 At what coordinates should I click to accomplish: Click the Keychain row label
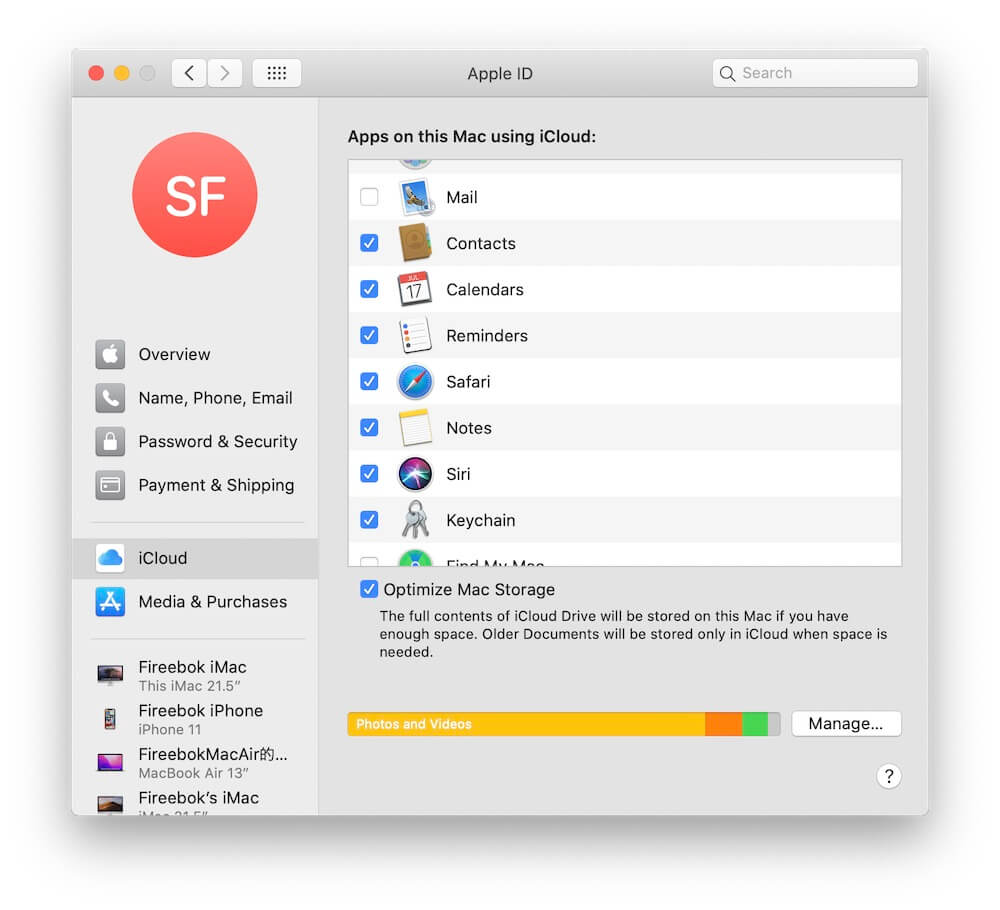coord(481,520)
